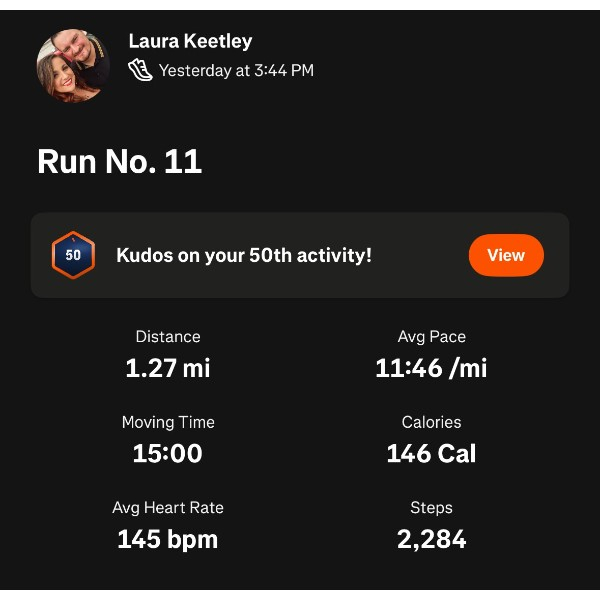
Task: Click the Calories stat label
Action: [x=431, y=422]
